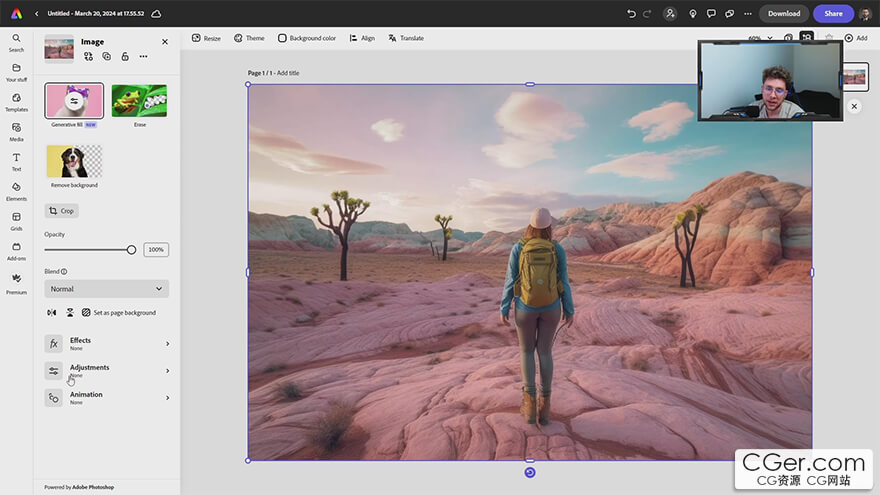Select the Generative fill thumbnail
Image resolution: width=880 pixels, height=495 pixels.
click(74, 100)
